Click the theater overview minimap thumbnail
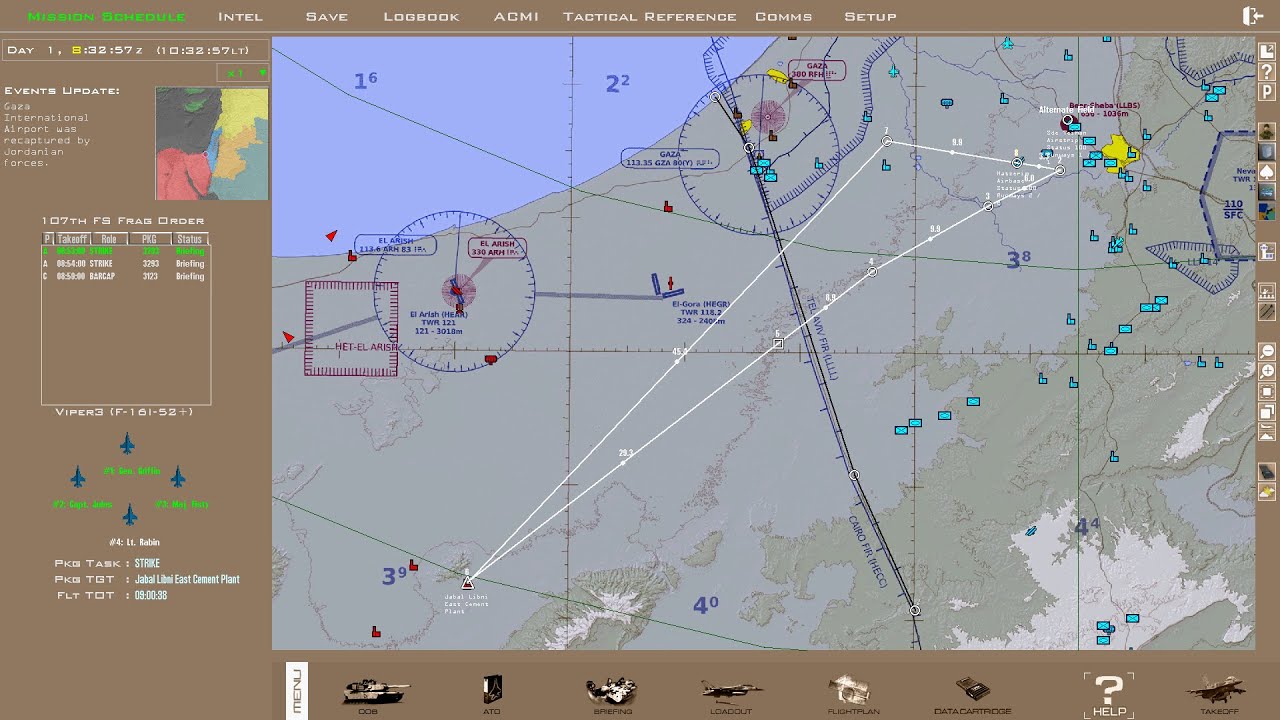The width and height of the screenshot is (1280, 720). click(x=212, y=144)
